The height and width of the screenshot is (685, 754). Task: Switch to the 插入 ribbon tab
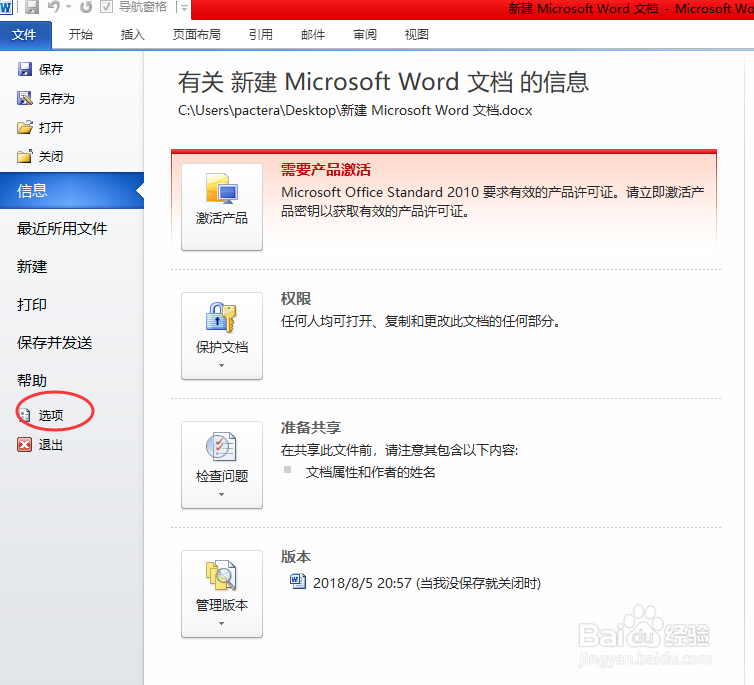tap(133, 35)
